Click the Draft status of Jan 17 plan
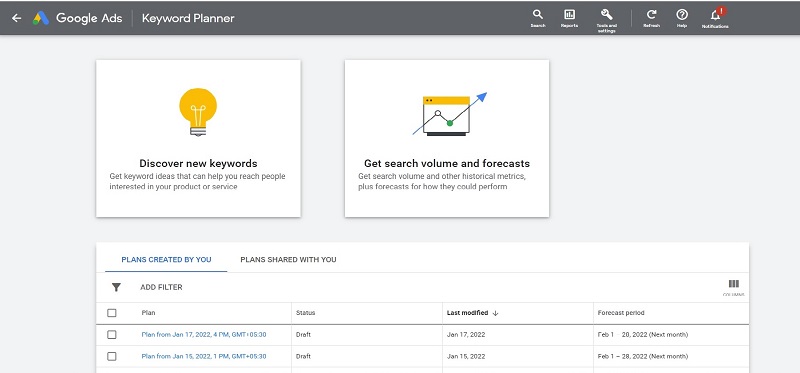 tap(303, 335)
